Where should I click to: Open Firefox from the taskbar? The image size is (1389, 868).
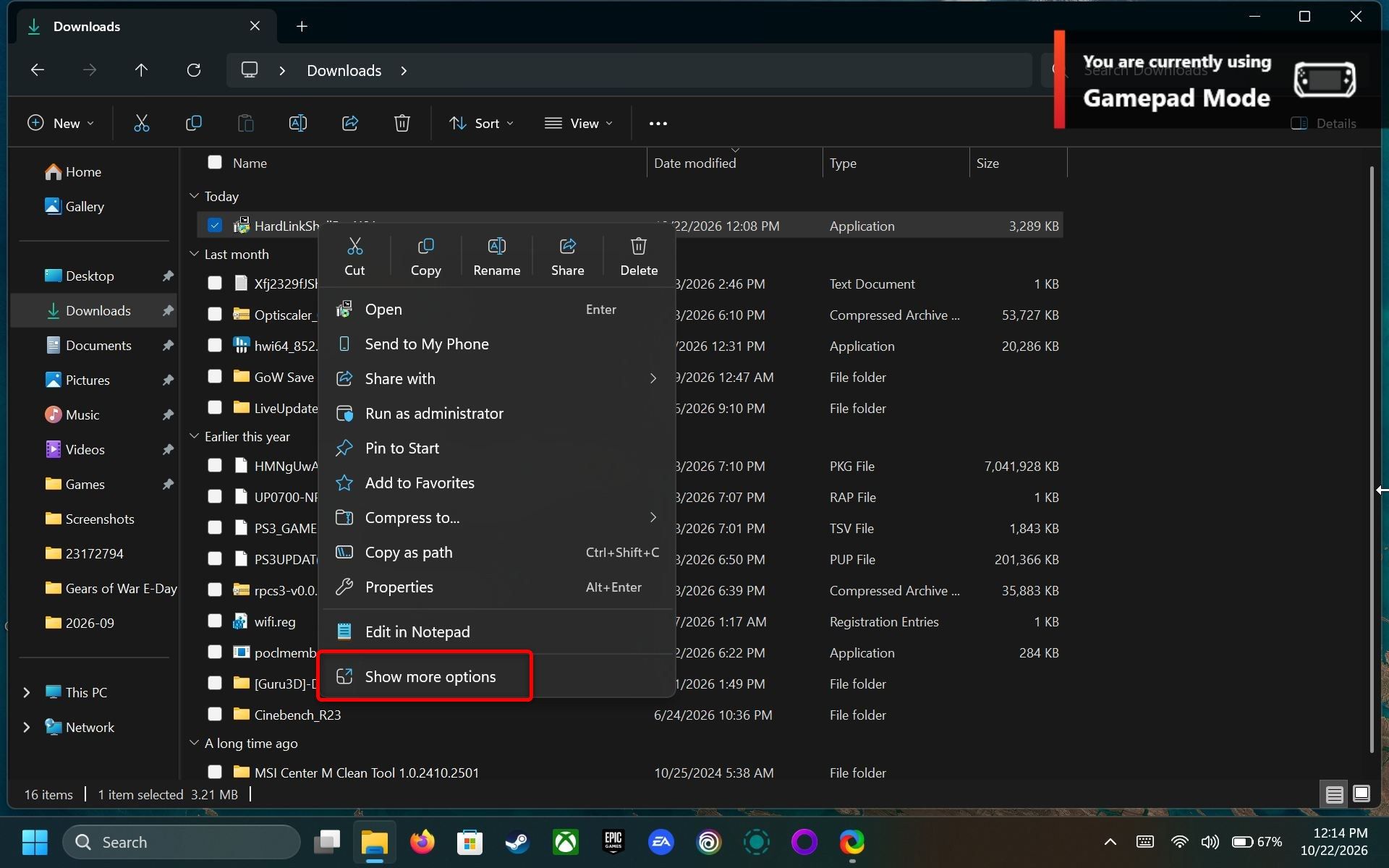(422, 842)
